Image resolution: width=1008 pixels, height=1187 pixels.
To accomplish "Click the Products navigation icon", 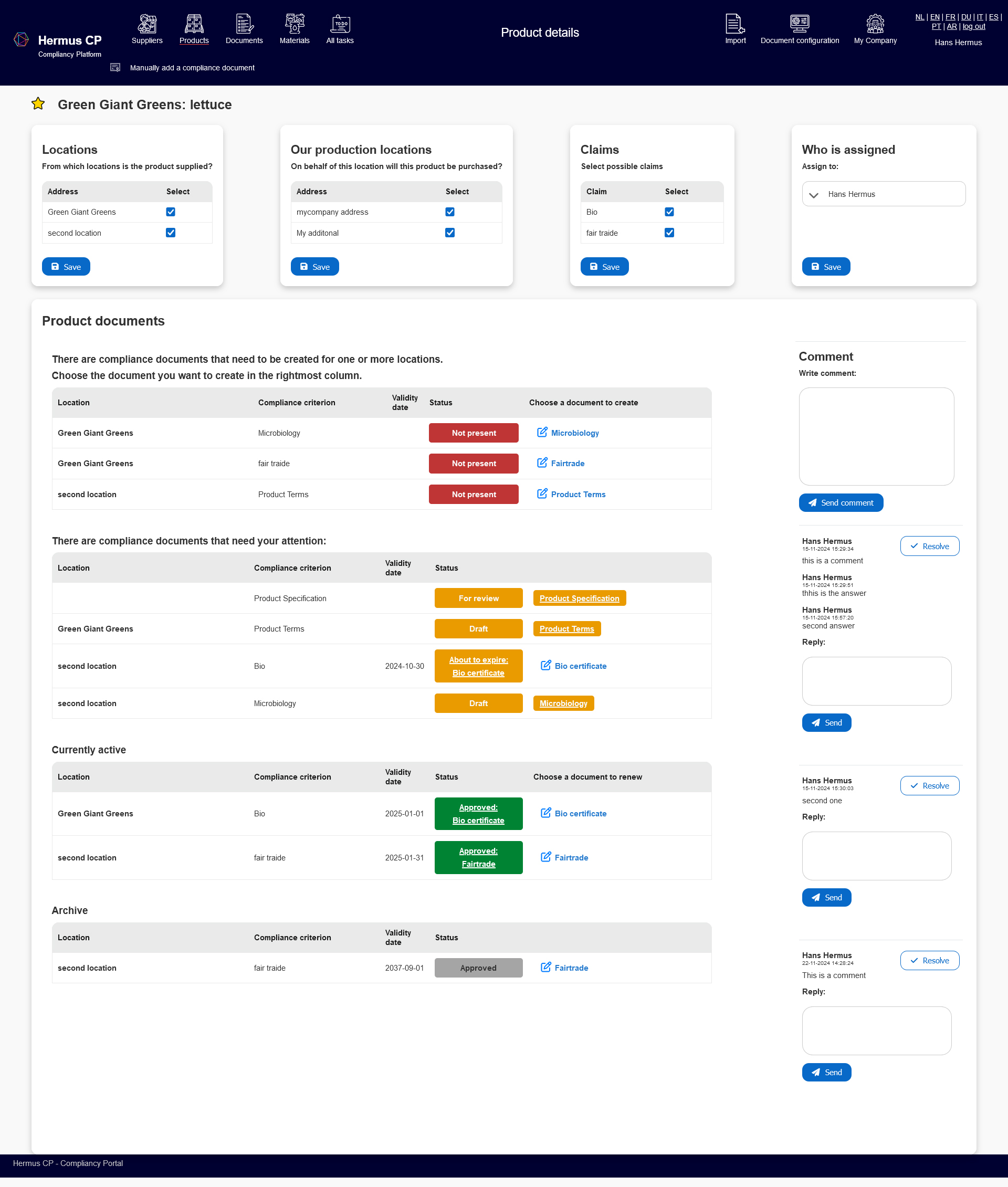I will point(193,22).
